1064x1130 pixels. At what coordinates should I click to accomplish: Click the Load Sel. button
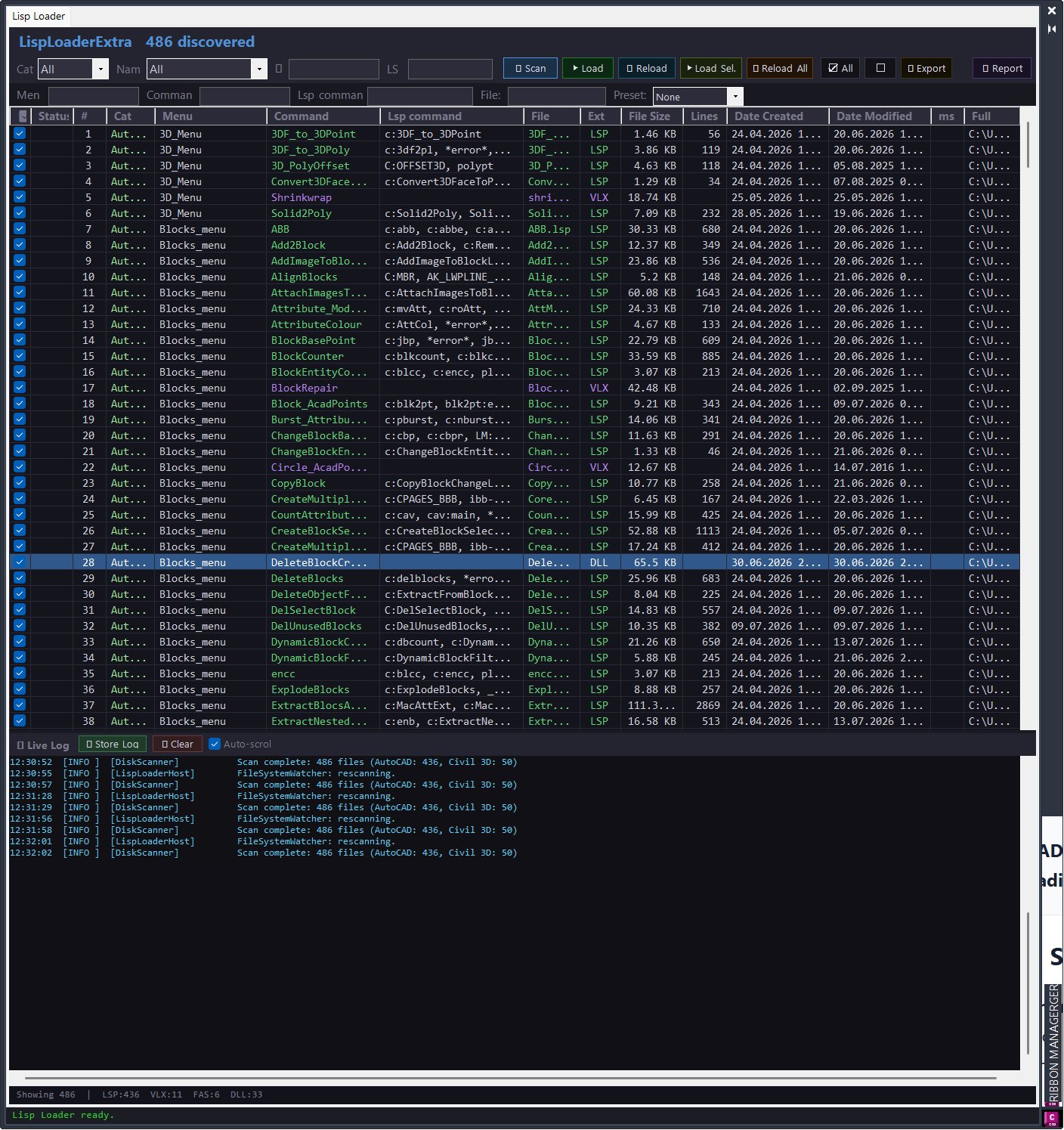coord(711,68)
